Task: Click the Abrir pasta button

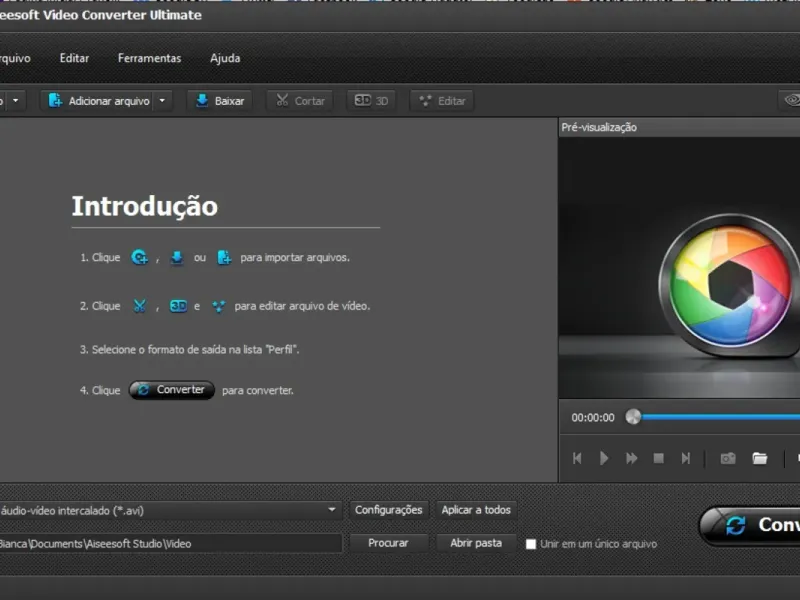Action: pos(476,543)
